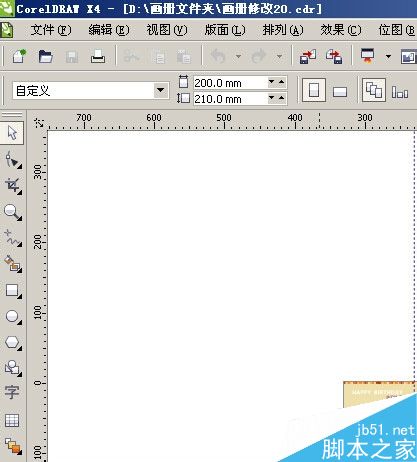Click the Import icon

(x=307, y=56)
